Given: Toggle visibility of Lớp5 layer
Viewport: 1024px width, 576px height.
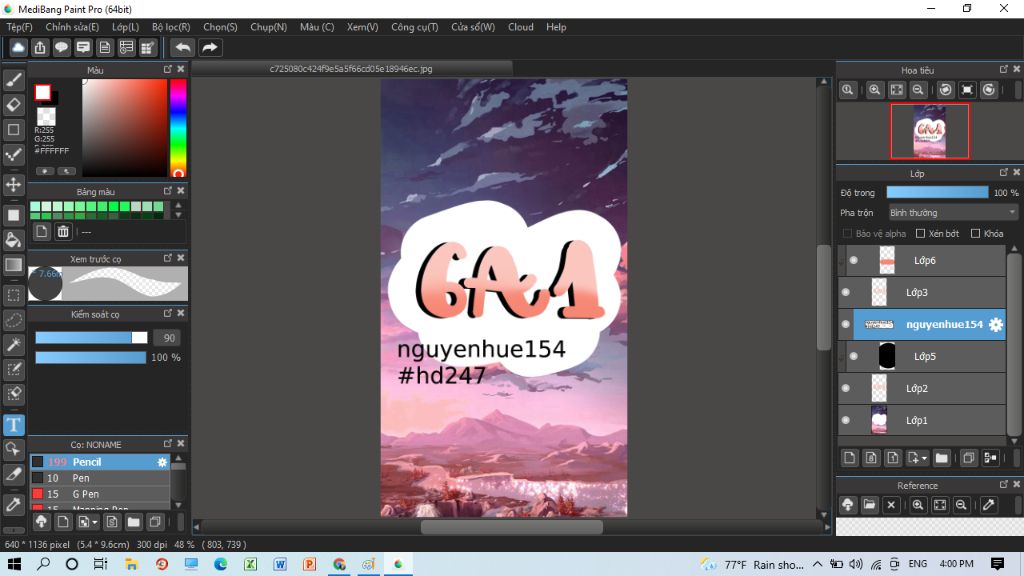Looking at the screenshot, I should 854,357.
